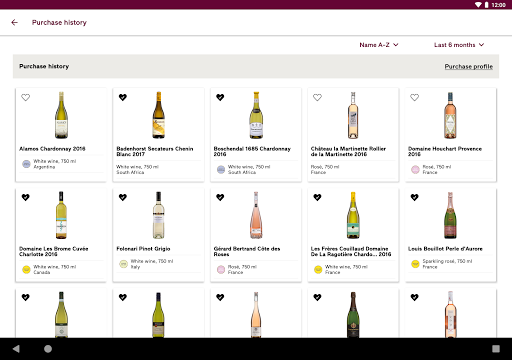Click the badge icon on Folonari Pinot Grigio
Viewport: 512px width, 360px height.
click(123, 264)
